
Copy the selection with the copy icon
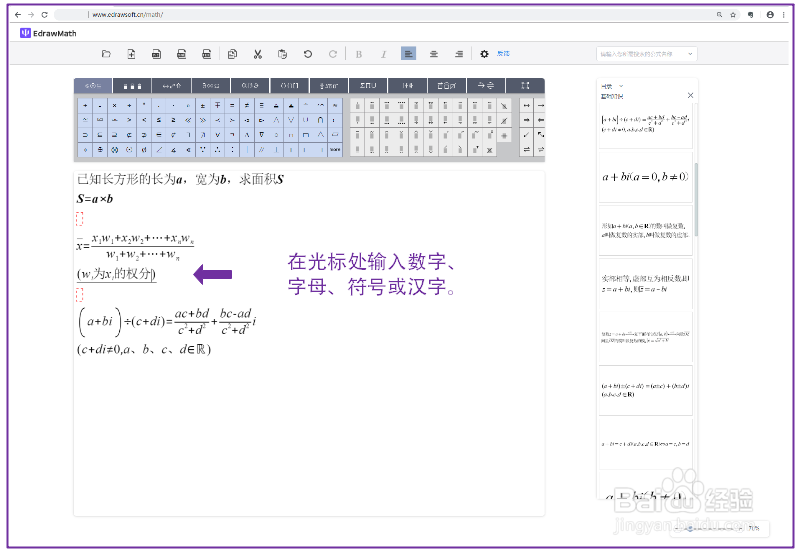232,54
